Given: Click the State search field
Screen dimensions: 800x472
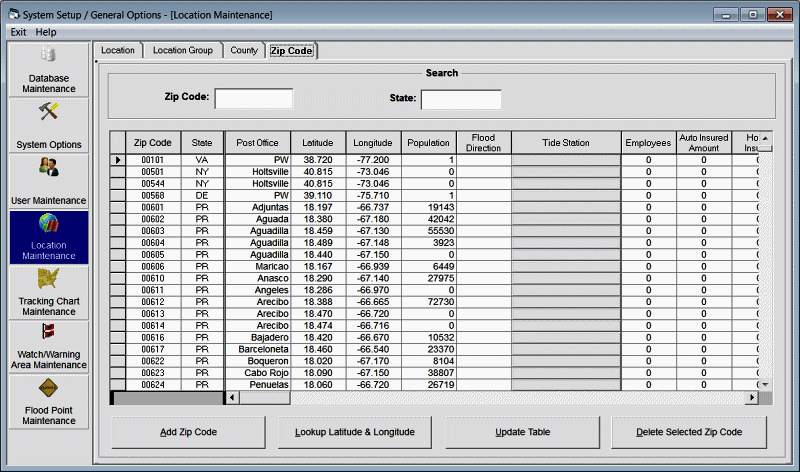Looking at the screenshot, I should [x=461, y=99].
